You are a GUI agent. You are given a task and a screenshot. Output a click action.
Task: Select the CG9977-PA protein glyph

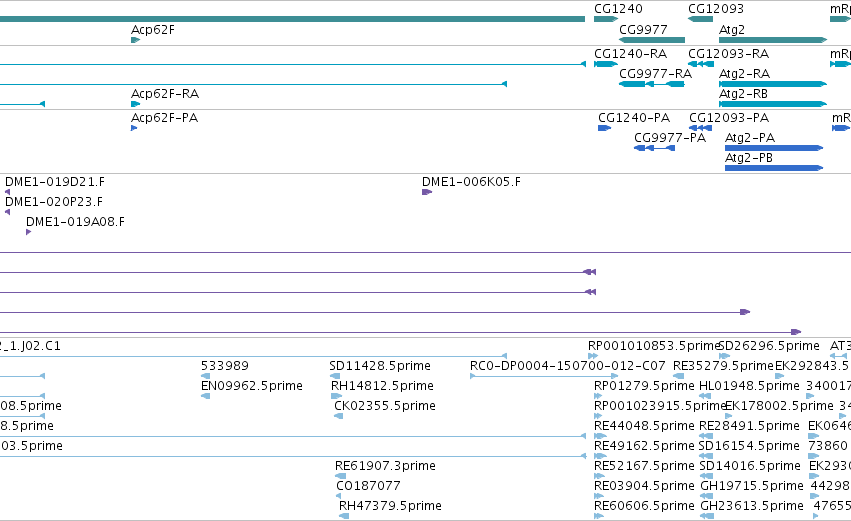tap(655, 148)
